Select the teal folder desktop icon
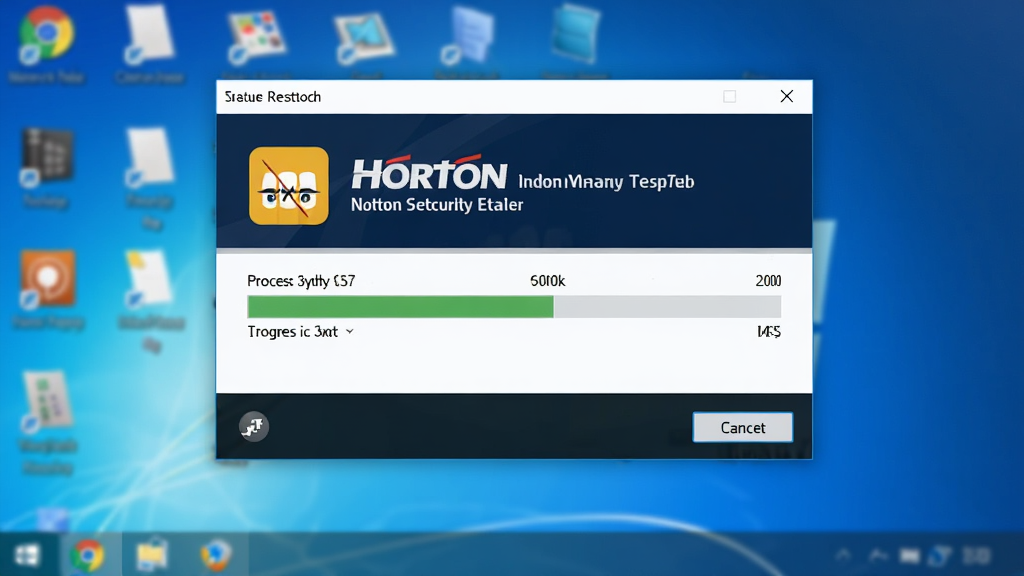The image size is (1024, 576). [575, 34]
